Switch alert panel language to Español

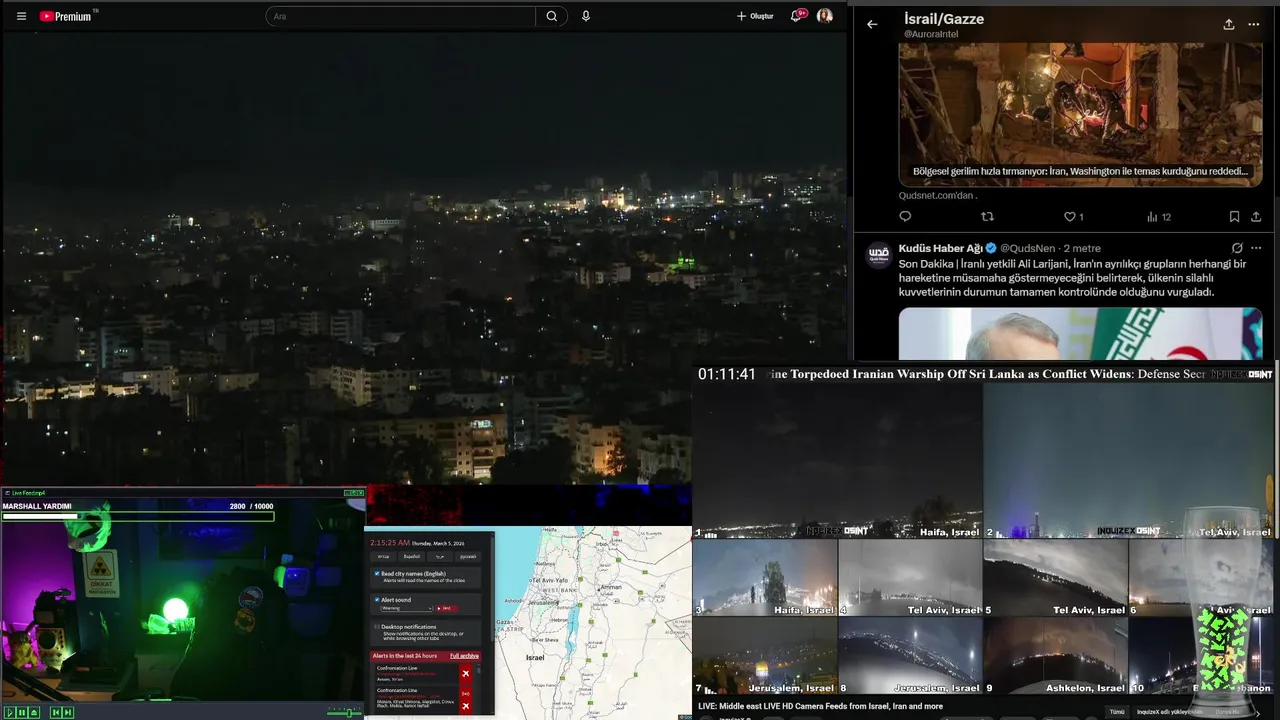pos(412,556)
